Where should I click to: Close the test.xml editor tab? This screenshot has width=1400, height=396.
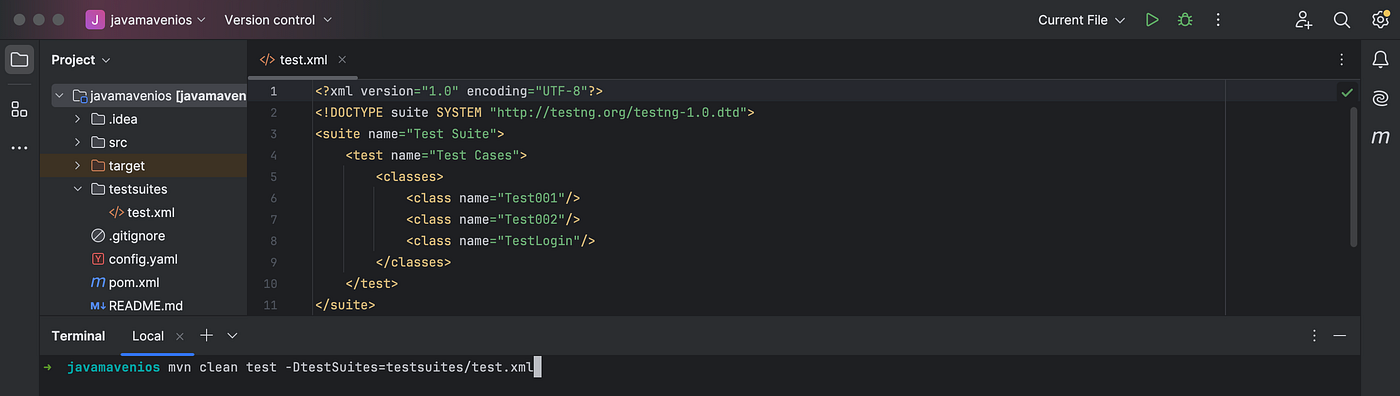click(342, 60)
